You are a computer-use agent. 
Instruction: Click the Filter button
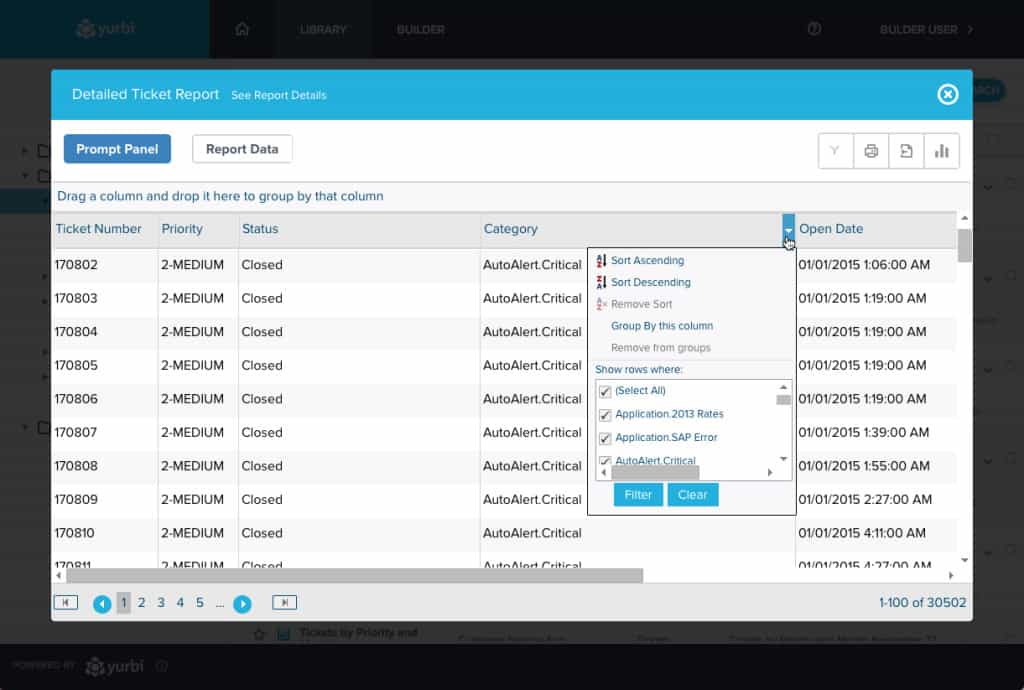point(637,494)
